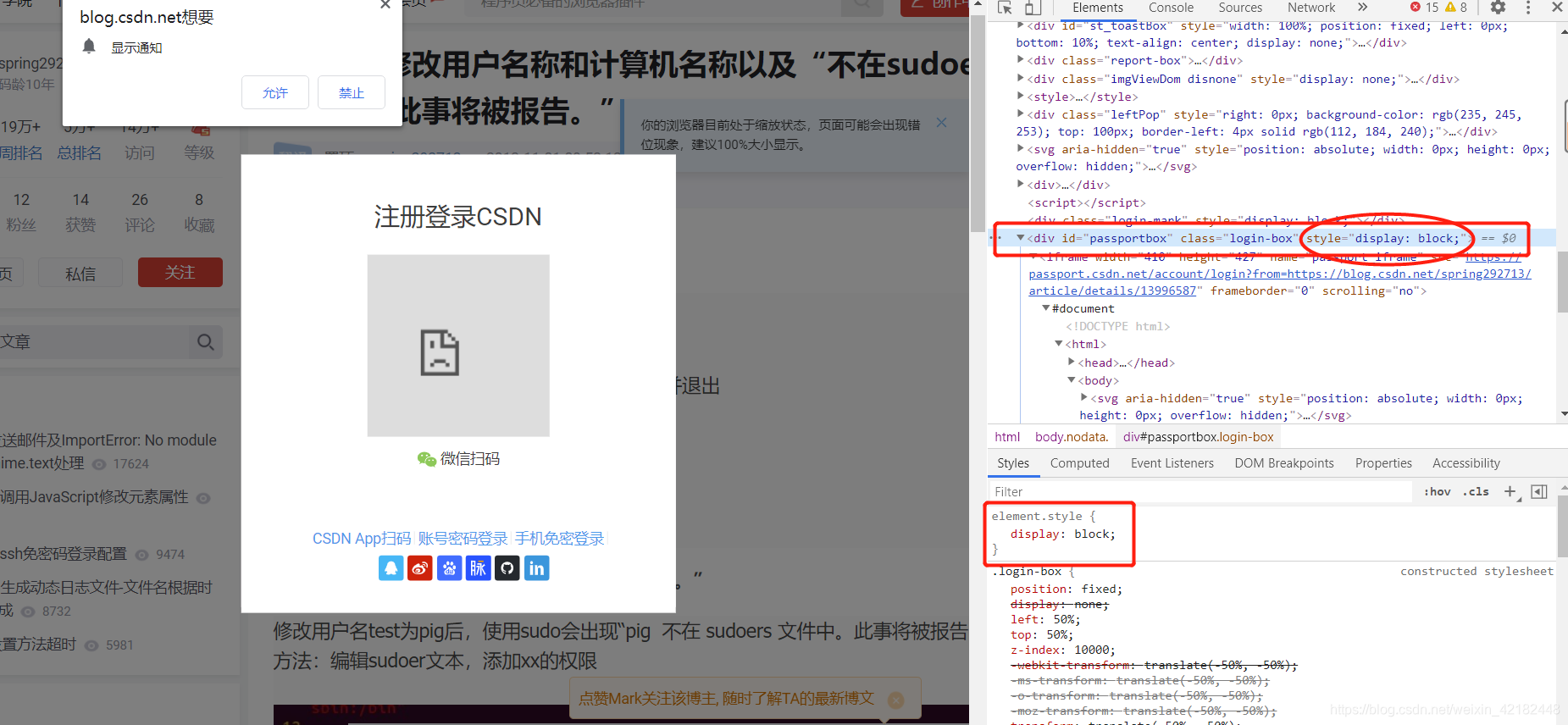1568x725 pixels.
Task: Expand the leftPop div node
Action: click(1020, 114)
